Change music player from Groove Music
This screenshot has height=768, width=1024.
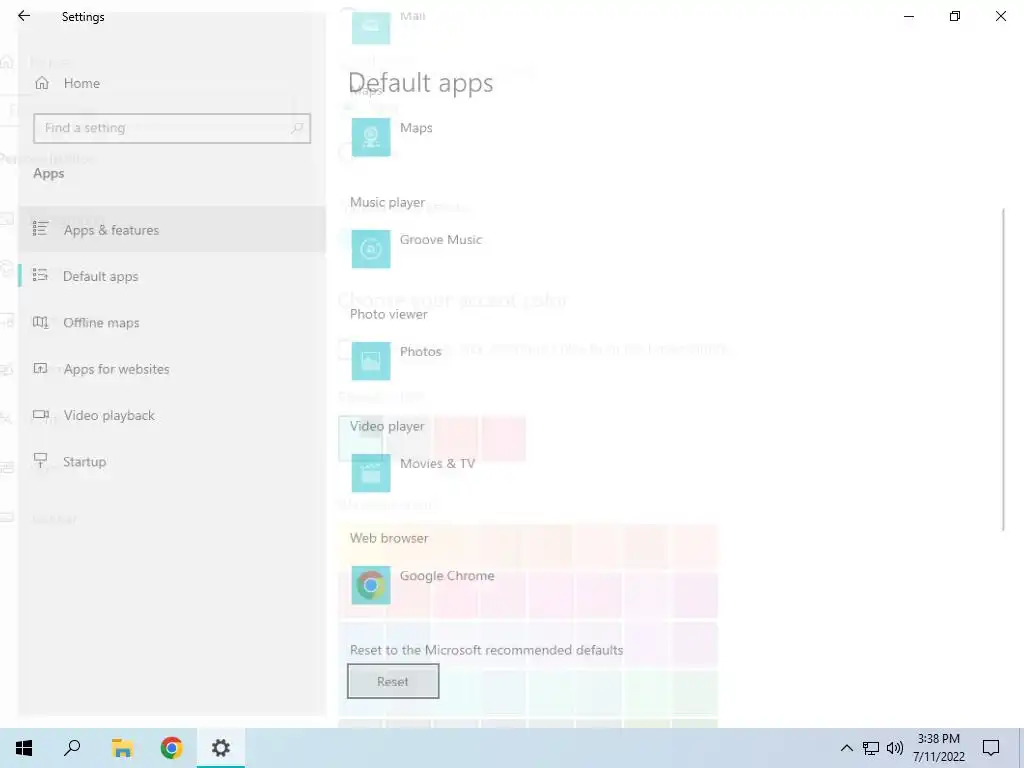371,249
